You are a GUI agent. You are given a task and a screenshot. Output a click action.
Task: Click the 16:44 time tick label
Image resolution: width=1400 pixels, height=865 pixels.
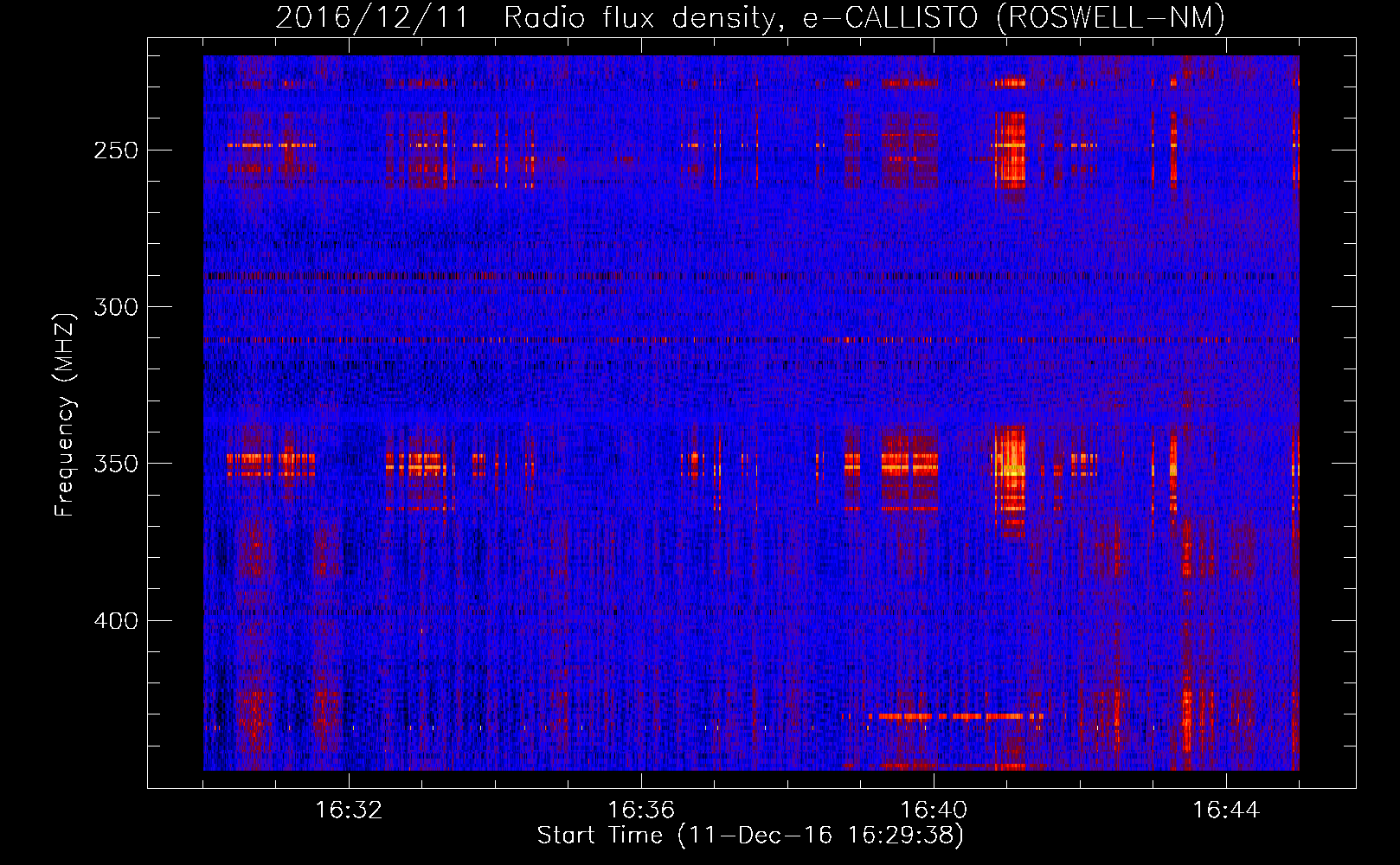(1226, 811)
